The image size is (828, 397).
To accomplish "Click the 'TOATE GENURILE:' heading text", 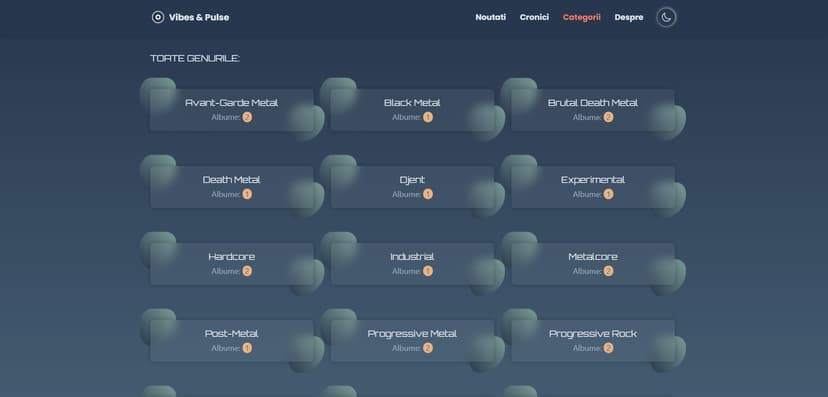I will tap(195, 59).
